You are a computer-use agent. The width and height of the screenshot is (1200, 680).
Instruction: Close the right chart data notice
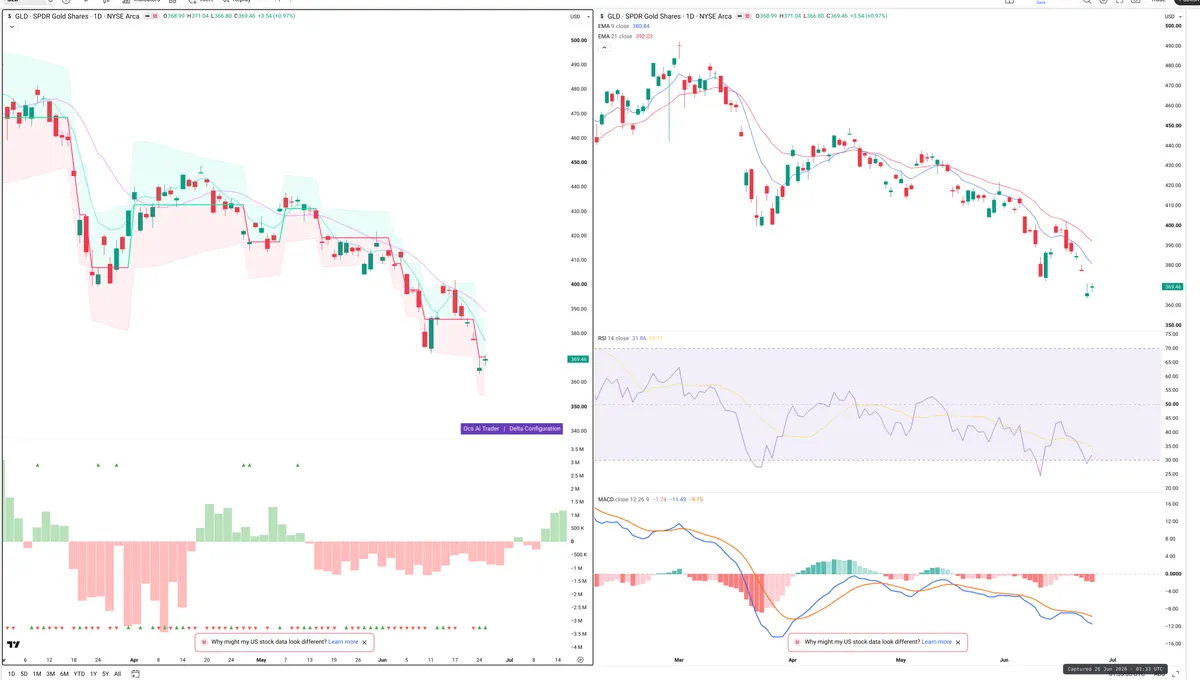(x=958, y=642)
